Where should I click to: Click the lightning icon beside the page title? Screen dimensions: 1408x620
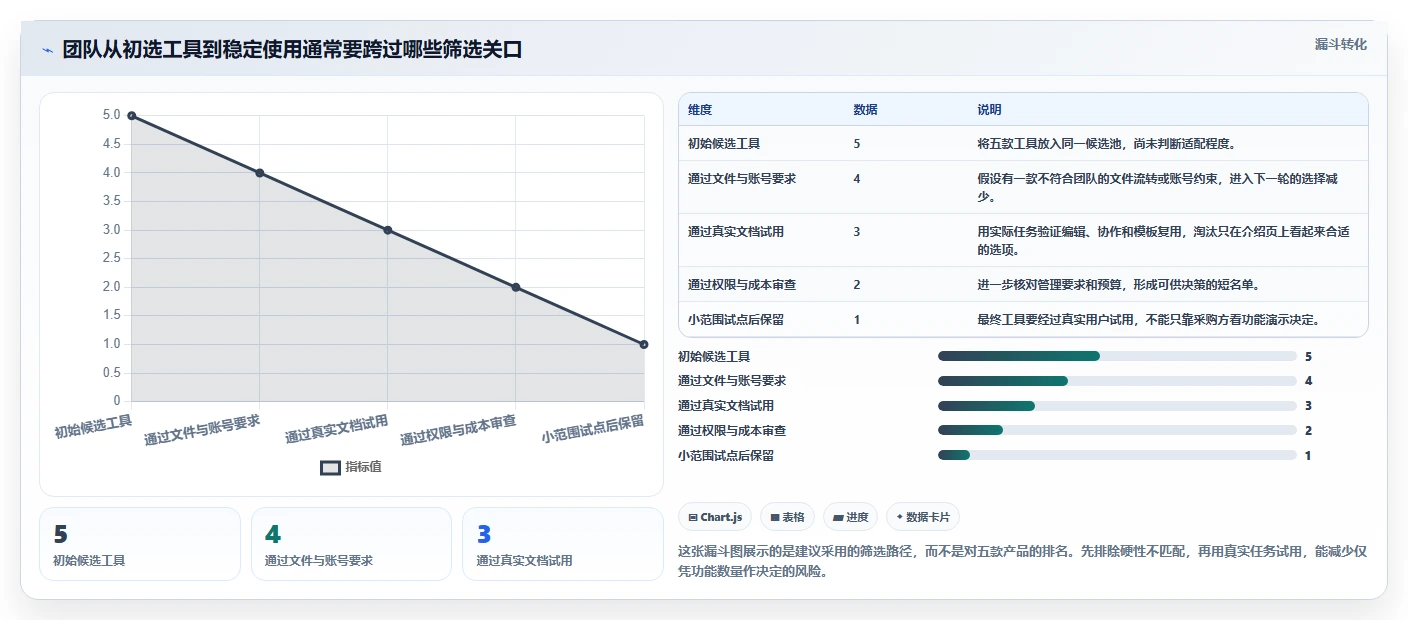(47, 50)
